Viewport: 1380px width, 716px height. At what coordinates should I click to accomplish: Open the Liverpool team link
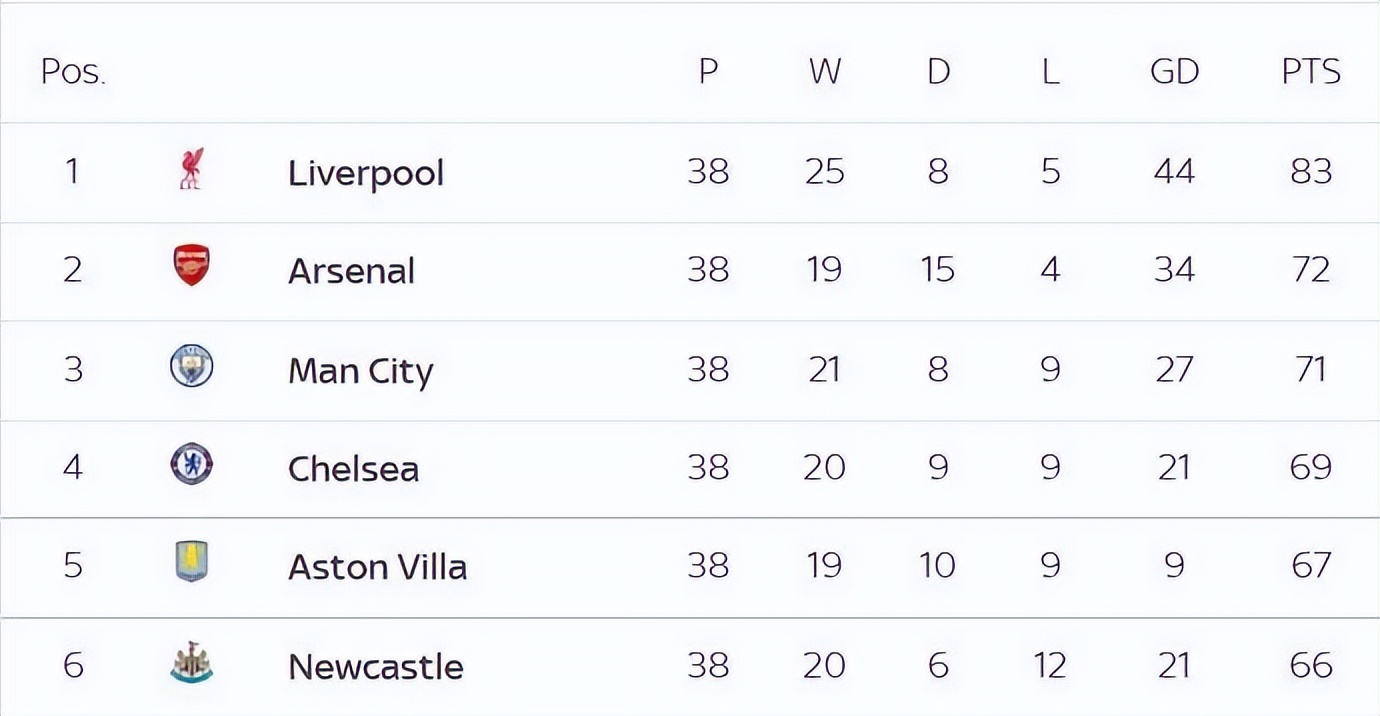pos(366,173)
